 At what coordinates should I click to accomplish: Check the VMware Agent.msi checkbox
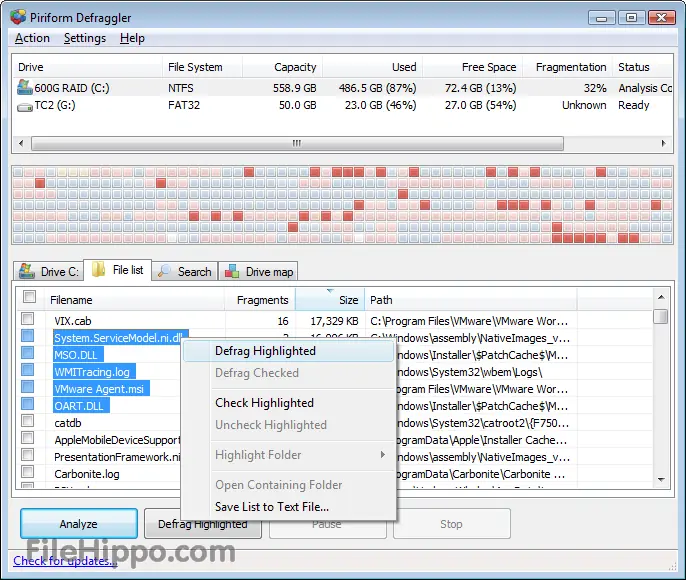tap(28, 387)
